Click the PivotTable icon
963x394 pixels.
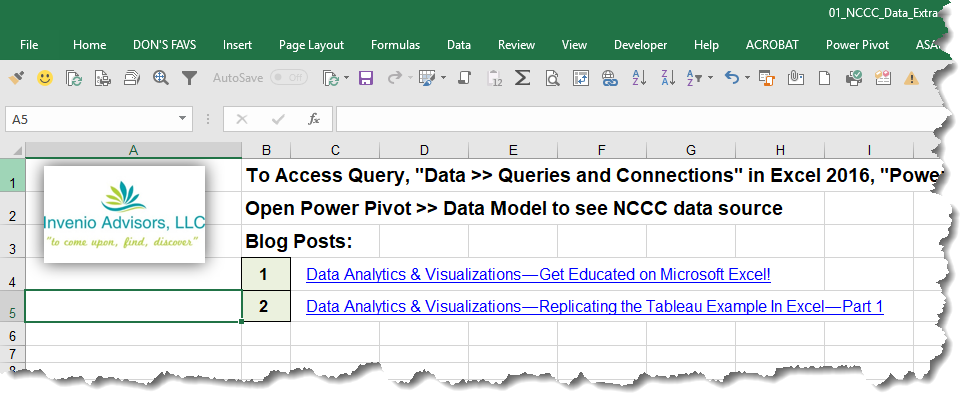(581, 78)
